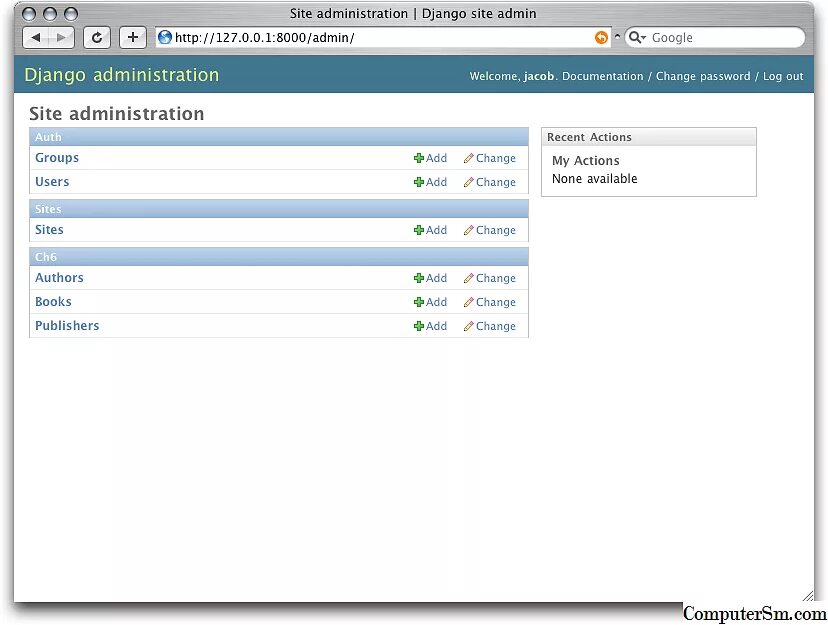Open the Books model link
The height and width of the screenshot is (625, 828).
(x=53, y=301)
